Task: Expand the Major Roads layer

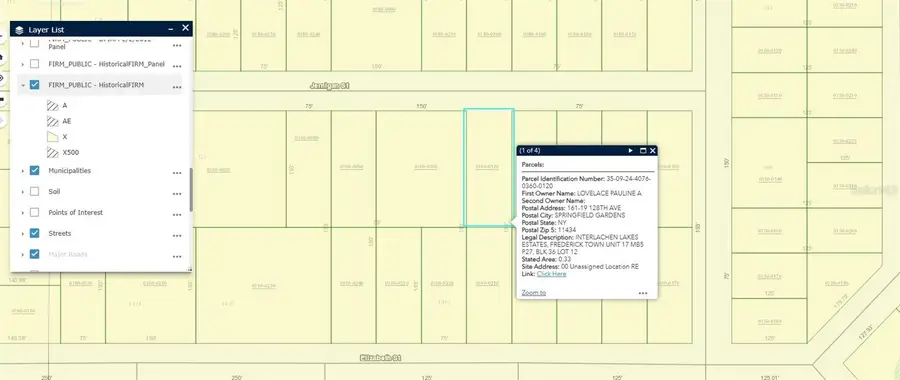Action: coord(23,254)
